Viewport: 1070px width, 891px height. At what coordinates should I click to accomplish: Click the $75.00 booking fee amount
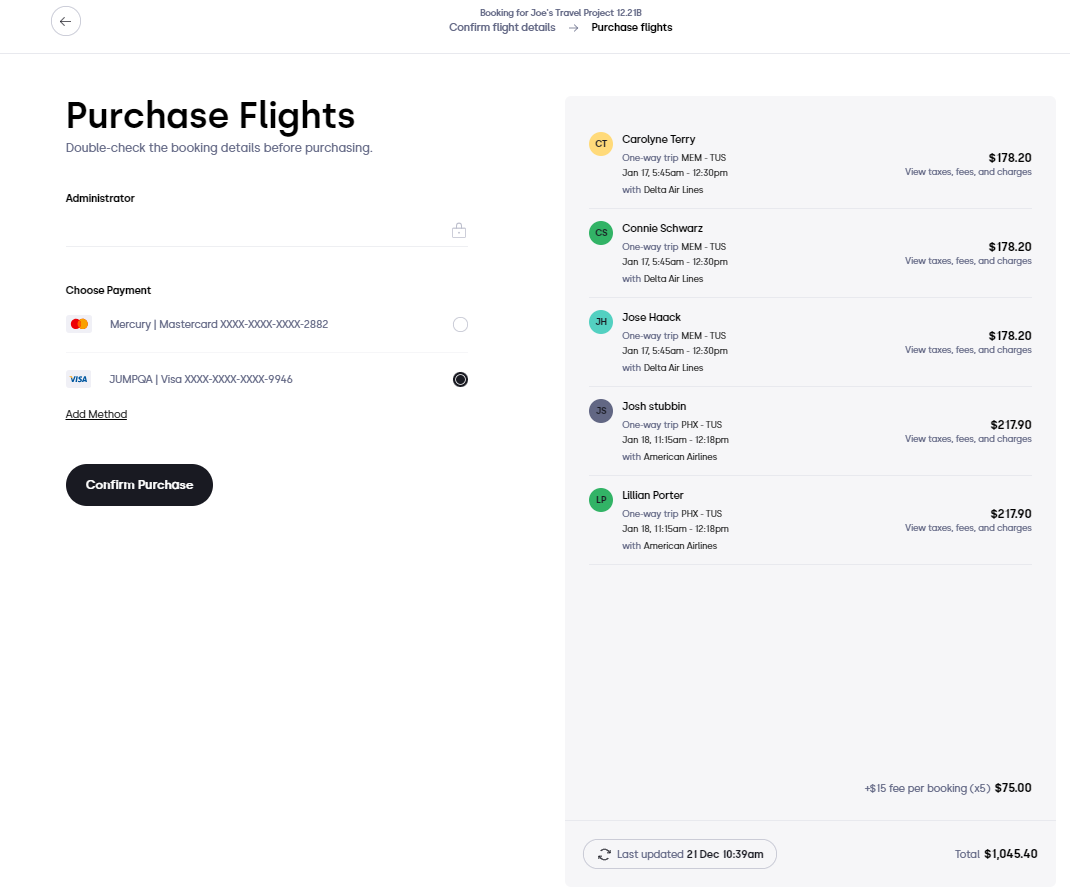coord(1013,788)
